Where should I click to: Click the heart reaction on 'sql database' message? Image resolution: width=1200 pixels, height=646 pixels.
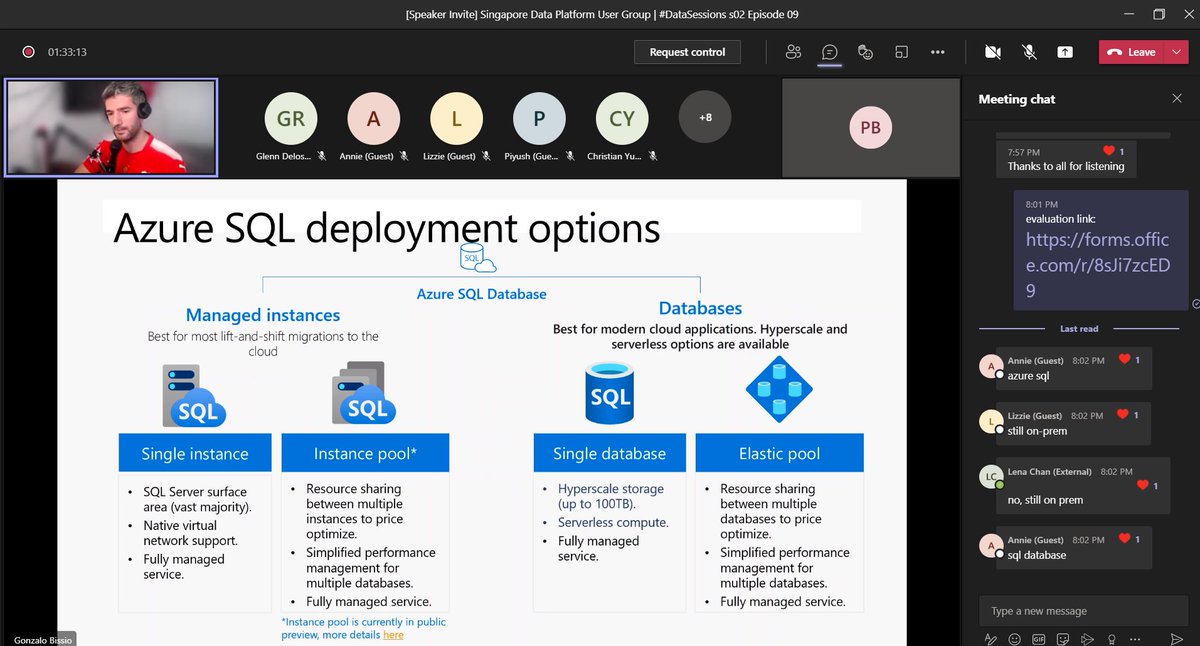click(1124, 539)
